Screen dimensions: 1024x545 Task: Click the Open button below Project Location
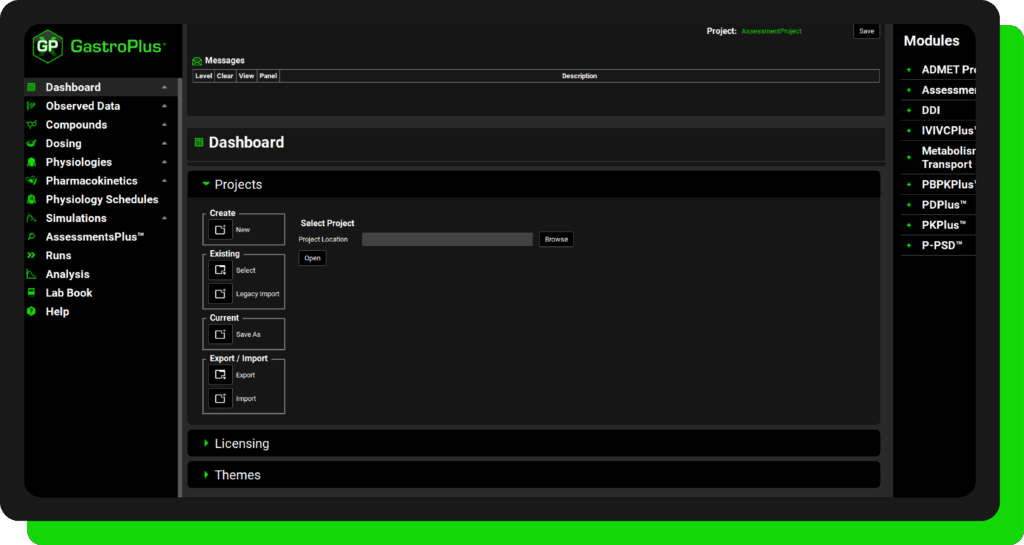[312, 258]
